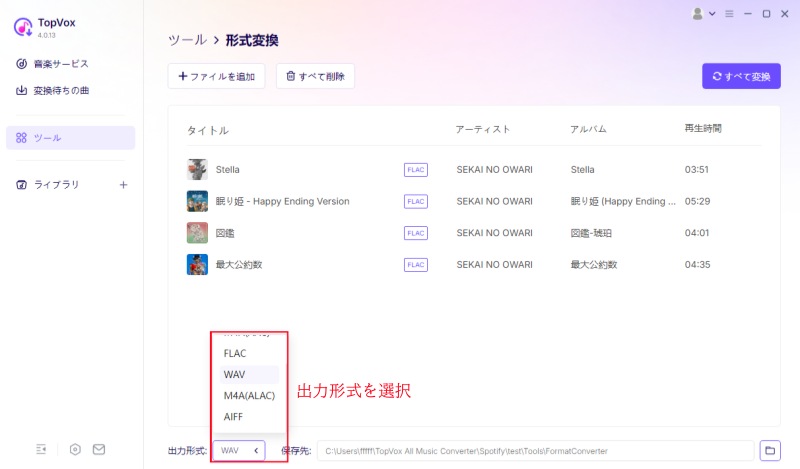
Task: Click the ファイルを追加 button
Action: pos(216,76)
